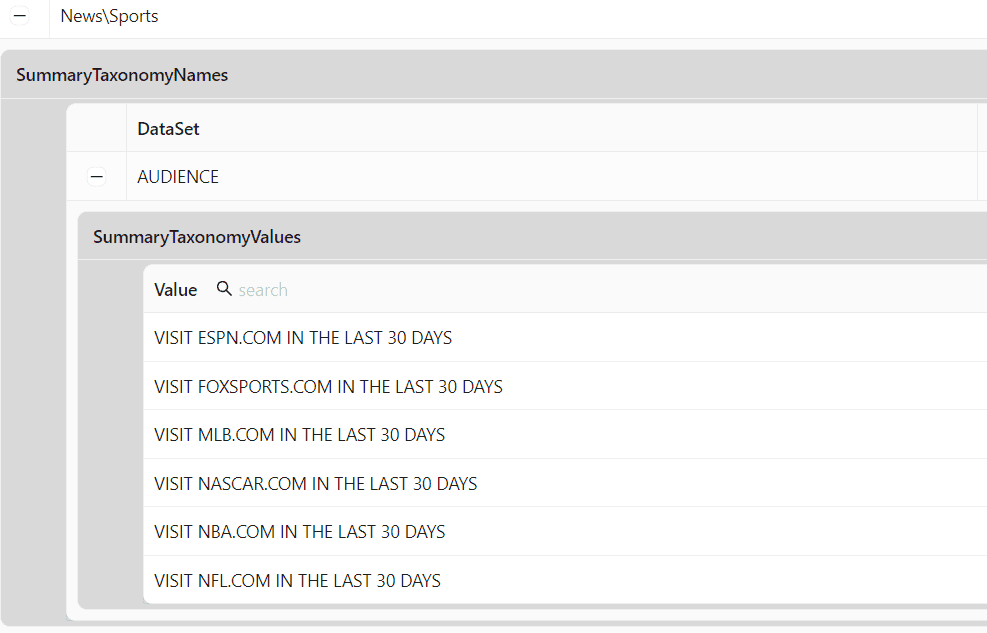The image size is (987, 633).
Task: Click the NFL.COM value row's empty area
Action: [714, 580]
